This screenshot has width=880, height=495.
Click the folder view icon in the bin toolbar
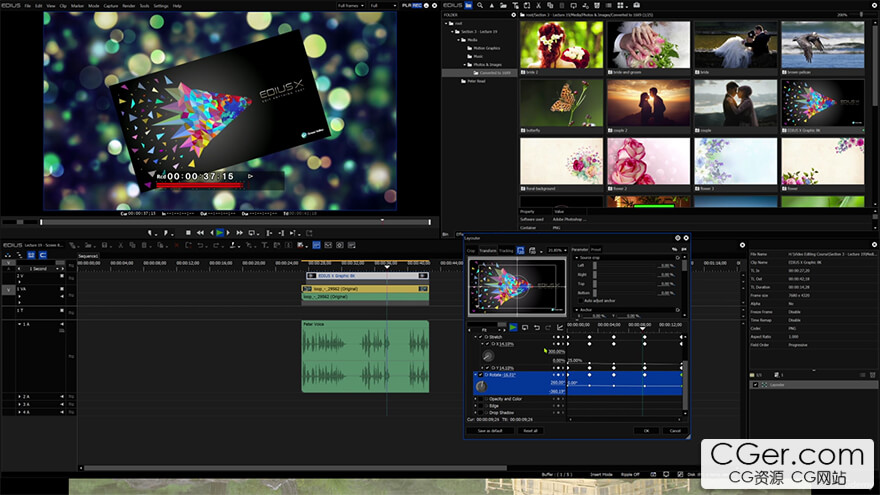point(468,6)
